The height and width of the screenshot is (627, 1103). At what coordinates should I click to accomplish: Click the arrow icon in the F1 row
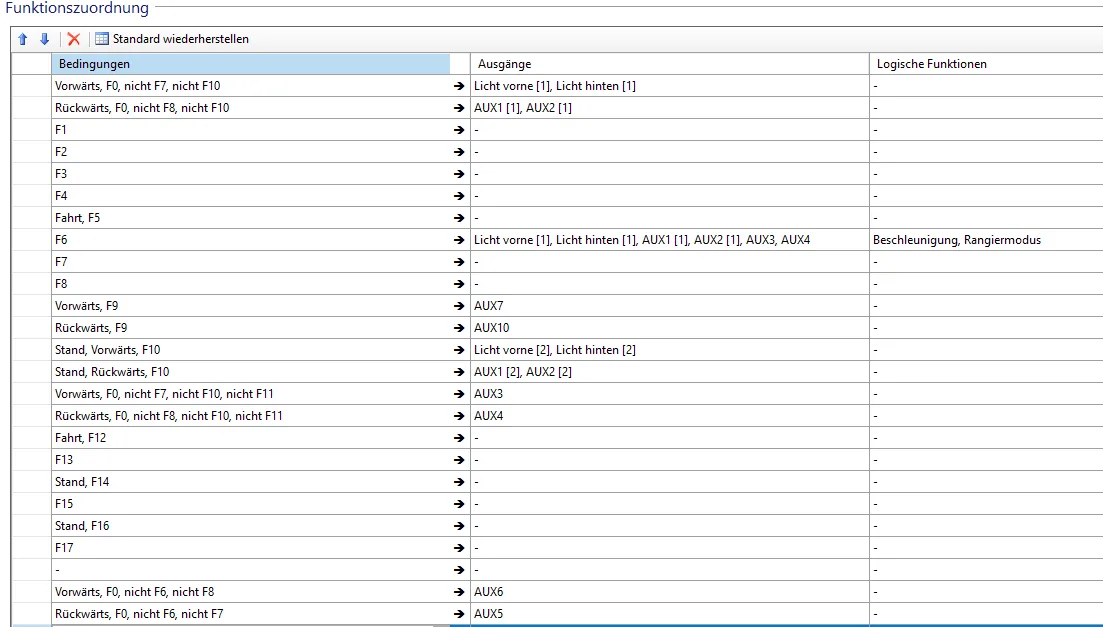tap(459, 130)
